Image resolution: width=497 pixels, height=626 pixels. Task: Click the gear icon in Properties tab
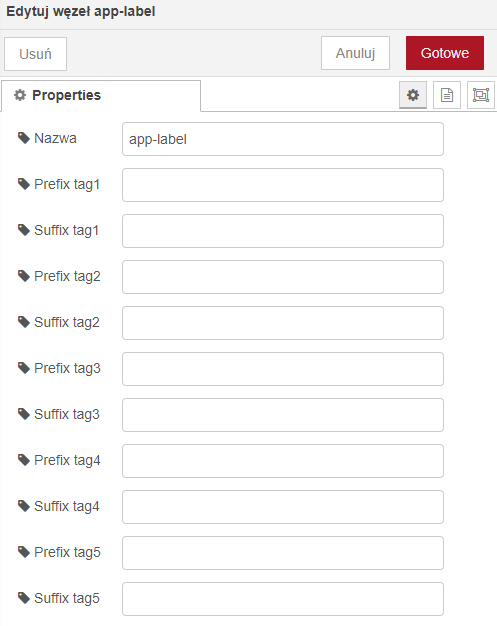pos(20,95)
